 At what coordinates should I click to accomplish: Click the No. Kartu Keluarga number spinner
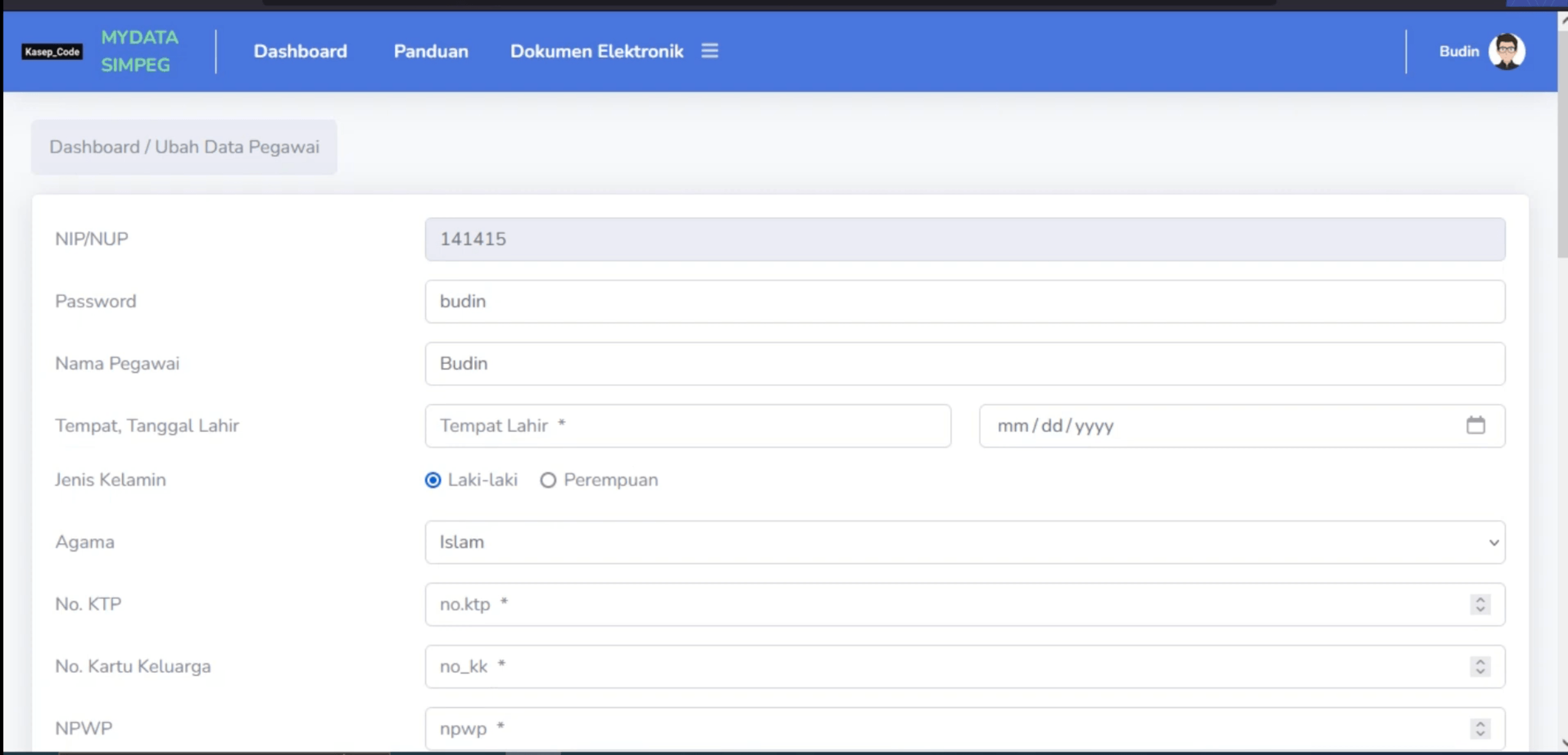(1480, 667)
